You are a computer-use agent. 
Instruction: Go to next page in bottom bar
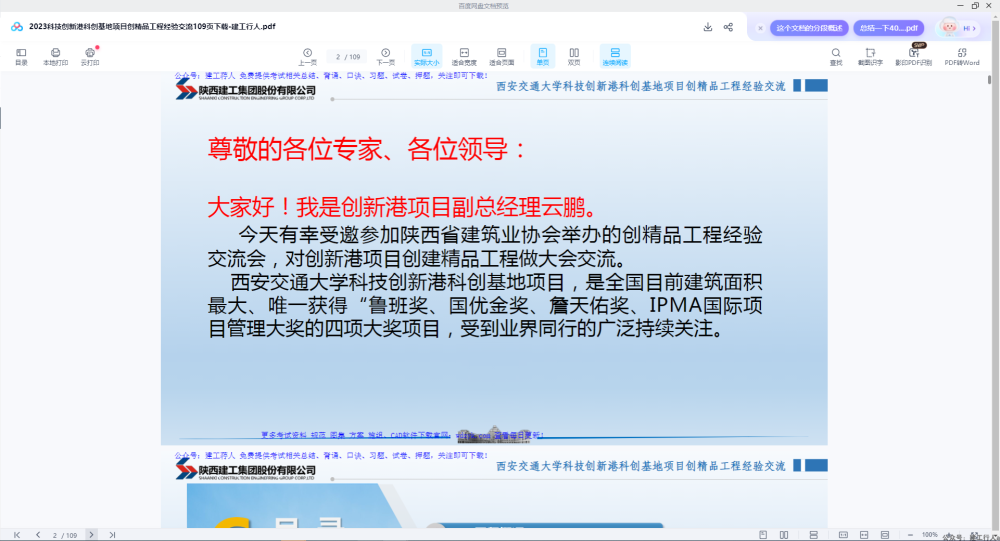tap(91, 535)
